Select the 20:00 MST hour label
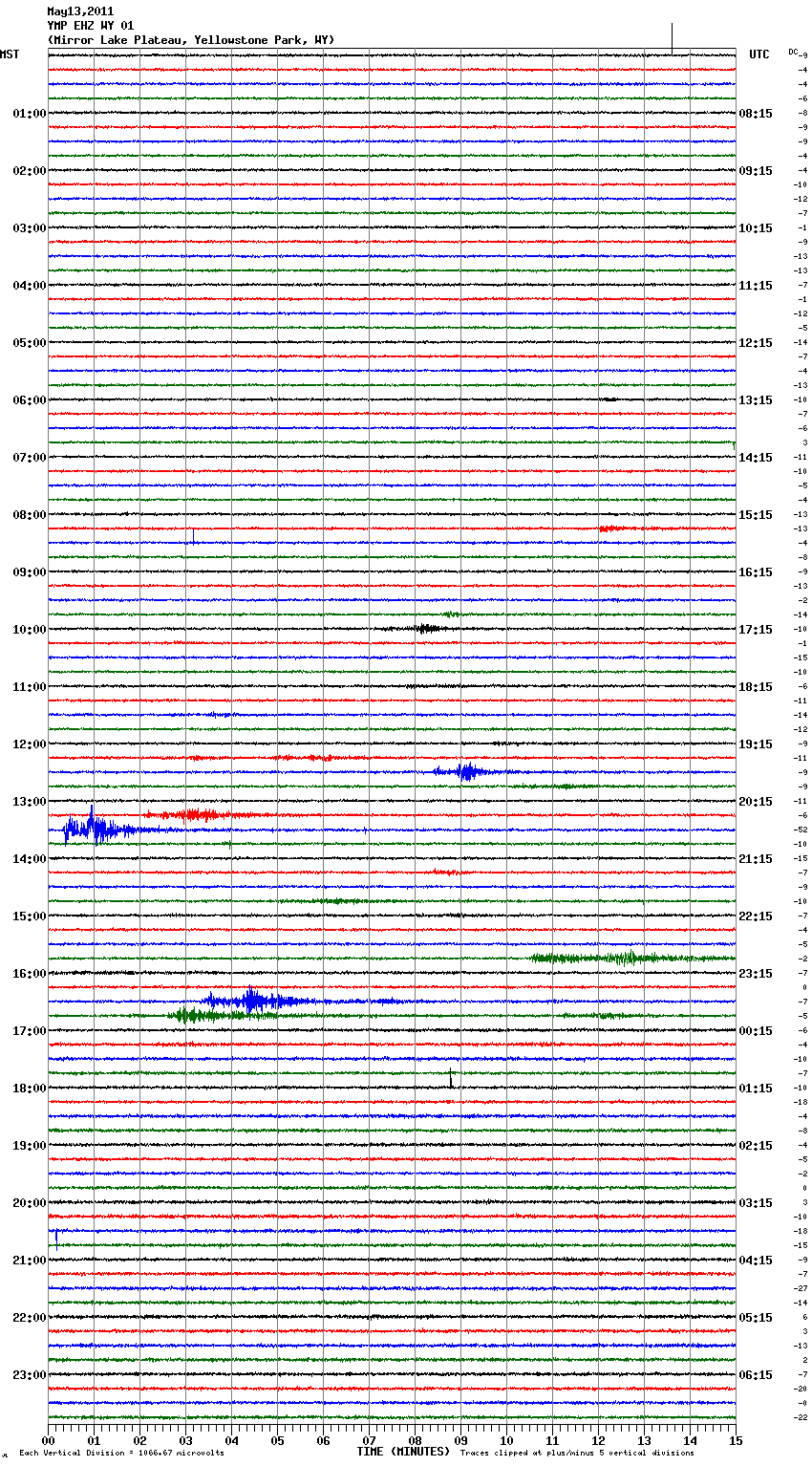This screenshot has width=812, height=1466. click(30, 1203)
